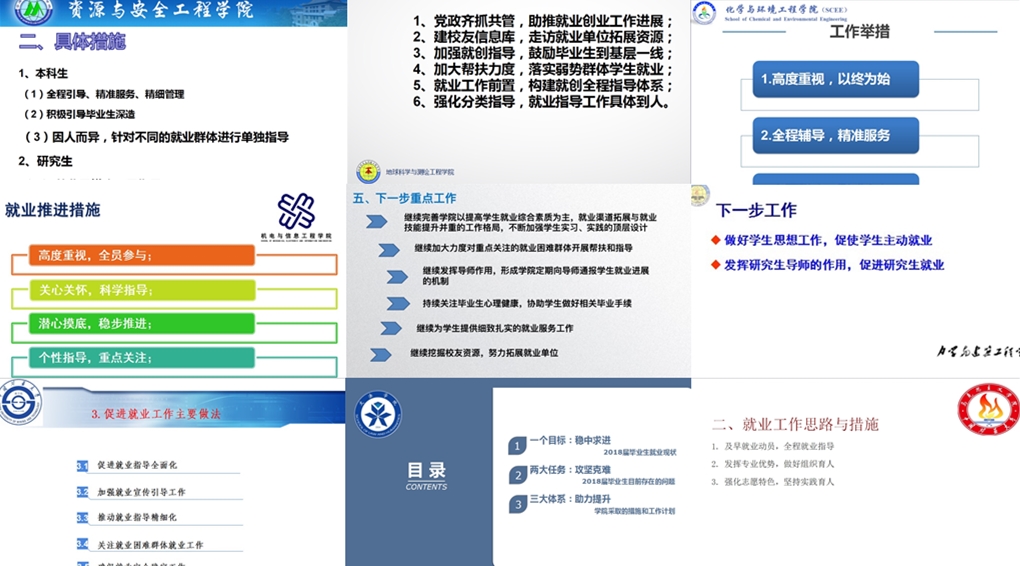Click number badge 3 next to 助力提升

coord(517,504)
